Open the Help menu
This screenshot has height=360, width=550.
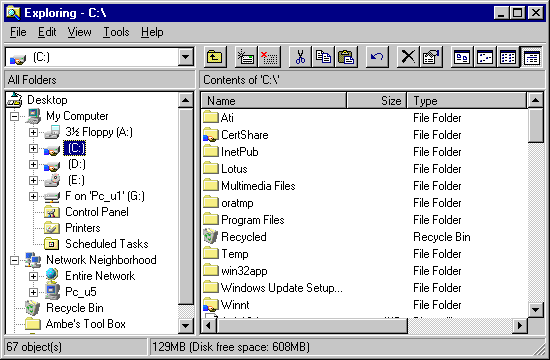click(152, 32)
